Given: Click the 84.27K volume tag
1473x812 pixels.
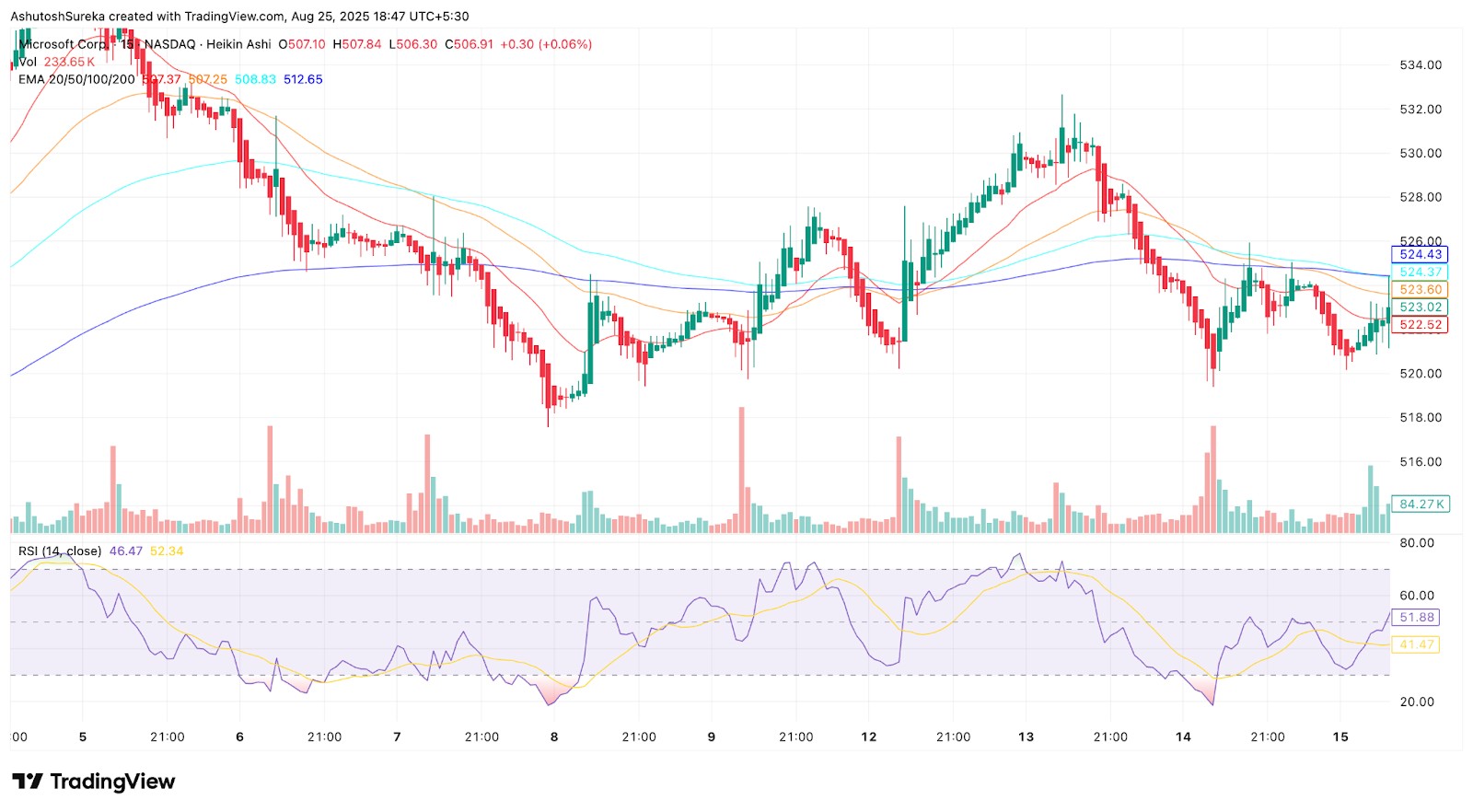Looking at the screenshot, I should pyautogui.click(x=1421, y=505).
